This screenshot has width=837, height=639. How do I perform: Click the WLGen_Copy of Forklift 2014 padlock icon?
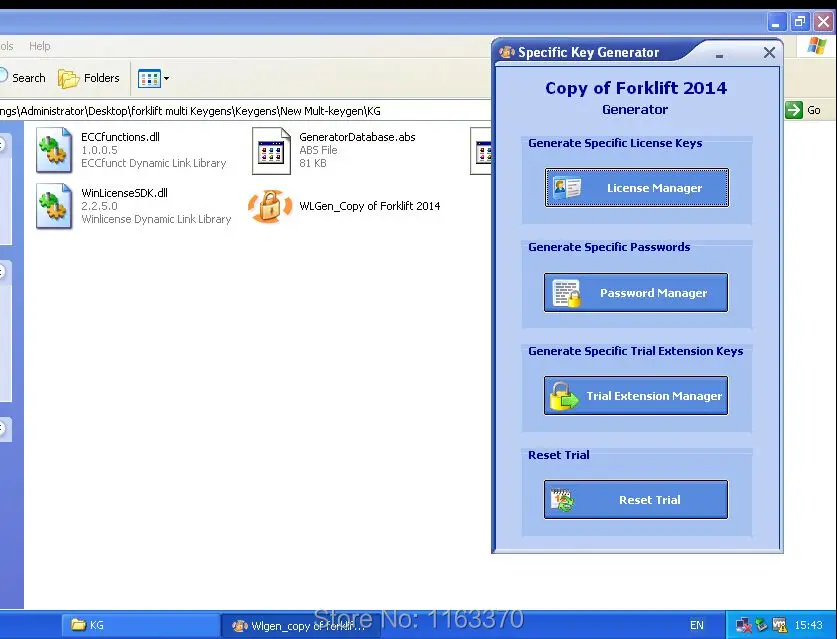coord(270,206)
